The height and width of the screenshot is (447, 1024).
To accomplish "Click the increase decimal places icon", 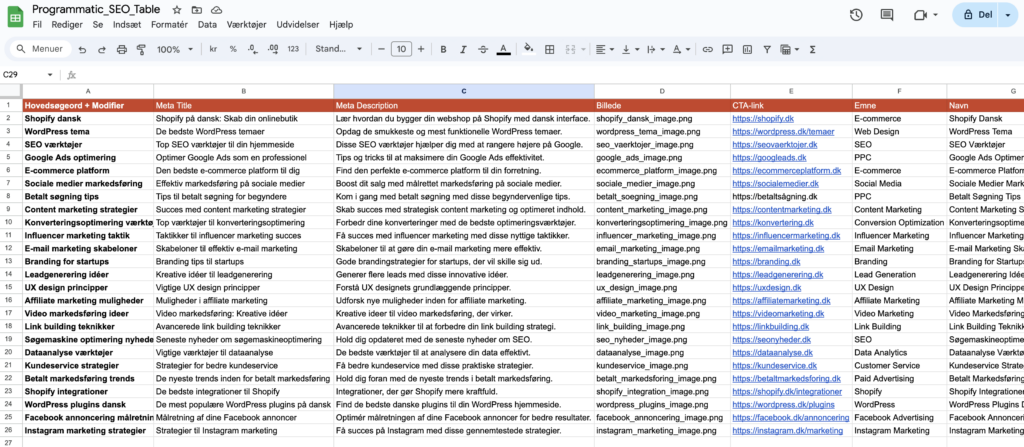I will coord(273,49).
